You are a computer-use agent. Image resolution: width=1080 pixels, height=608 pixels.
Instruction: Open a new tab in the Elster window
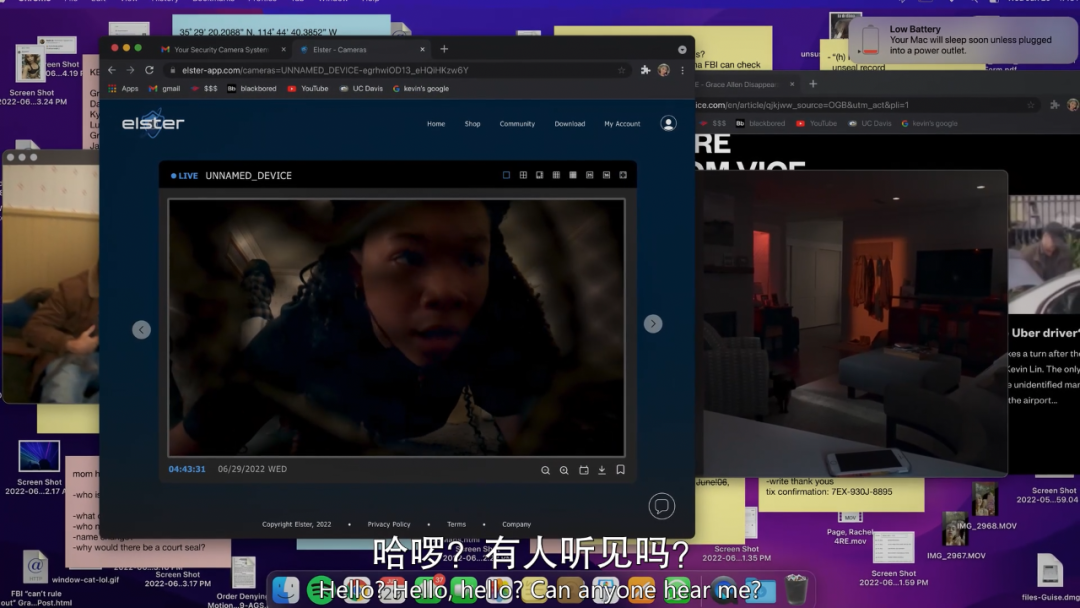pyautogui.click(x=444, y=49)
